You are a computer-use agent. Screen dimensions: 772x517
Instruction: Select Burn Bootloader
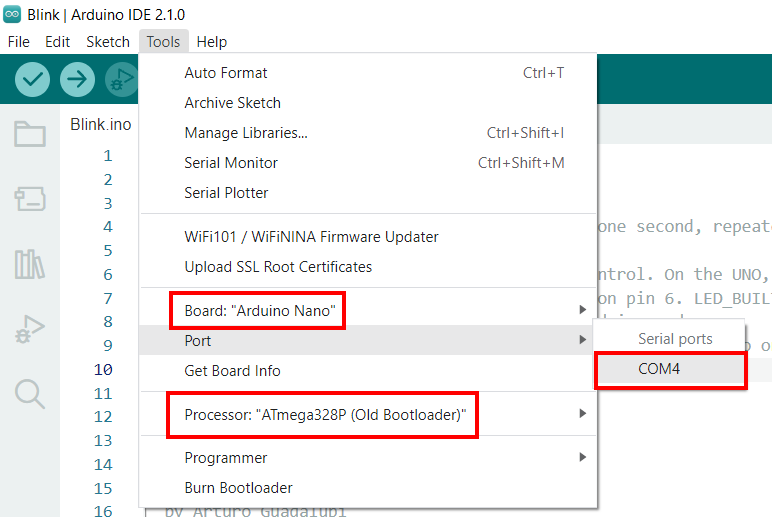(x=368, y=488)
